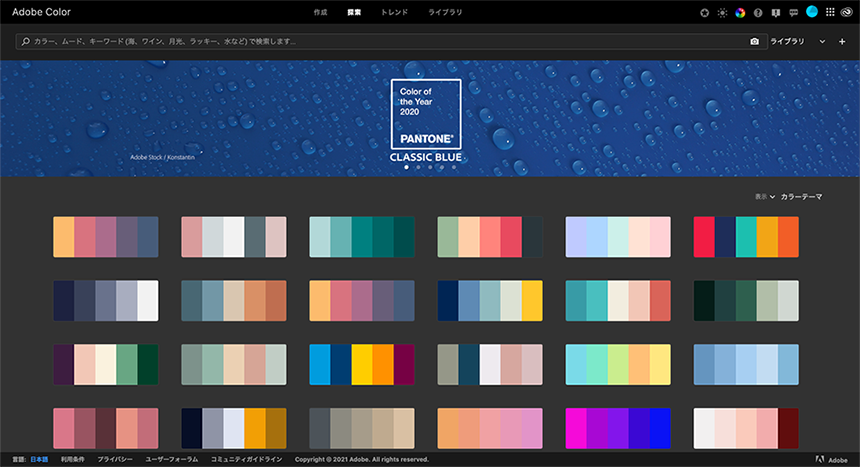Open the speech bubble chat icon
Viewport: 860px width, 467px height.
tap(794, 13)
